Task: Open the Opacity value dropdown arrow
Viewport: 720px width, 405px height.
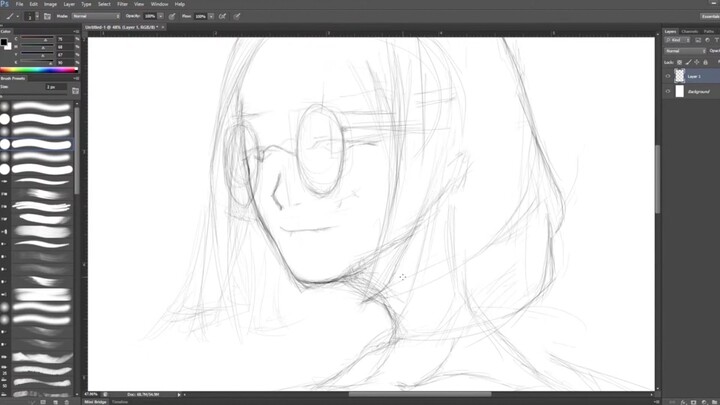Action: 161,16
